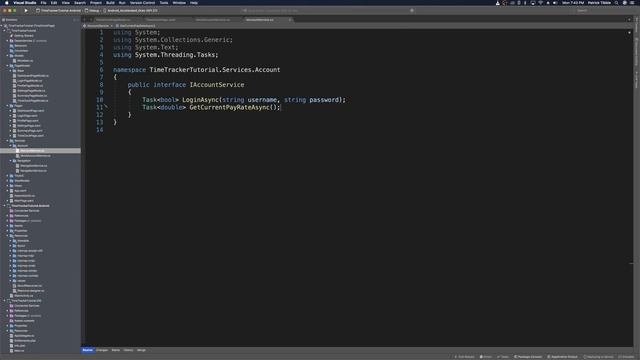Screen dimensions: 640x360
Task: Expand the ViewModels folder
Action: (7, 181)
